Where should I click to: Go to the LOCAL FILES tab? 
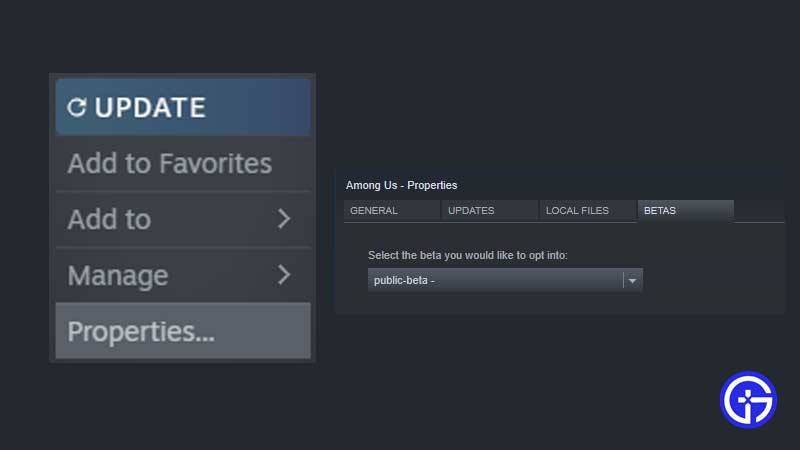(577, 211)
